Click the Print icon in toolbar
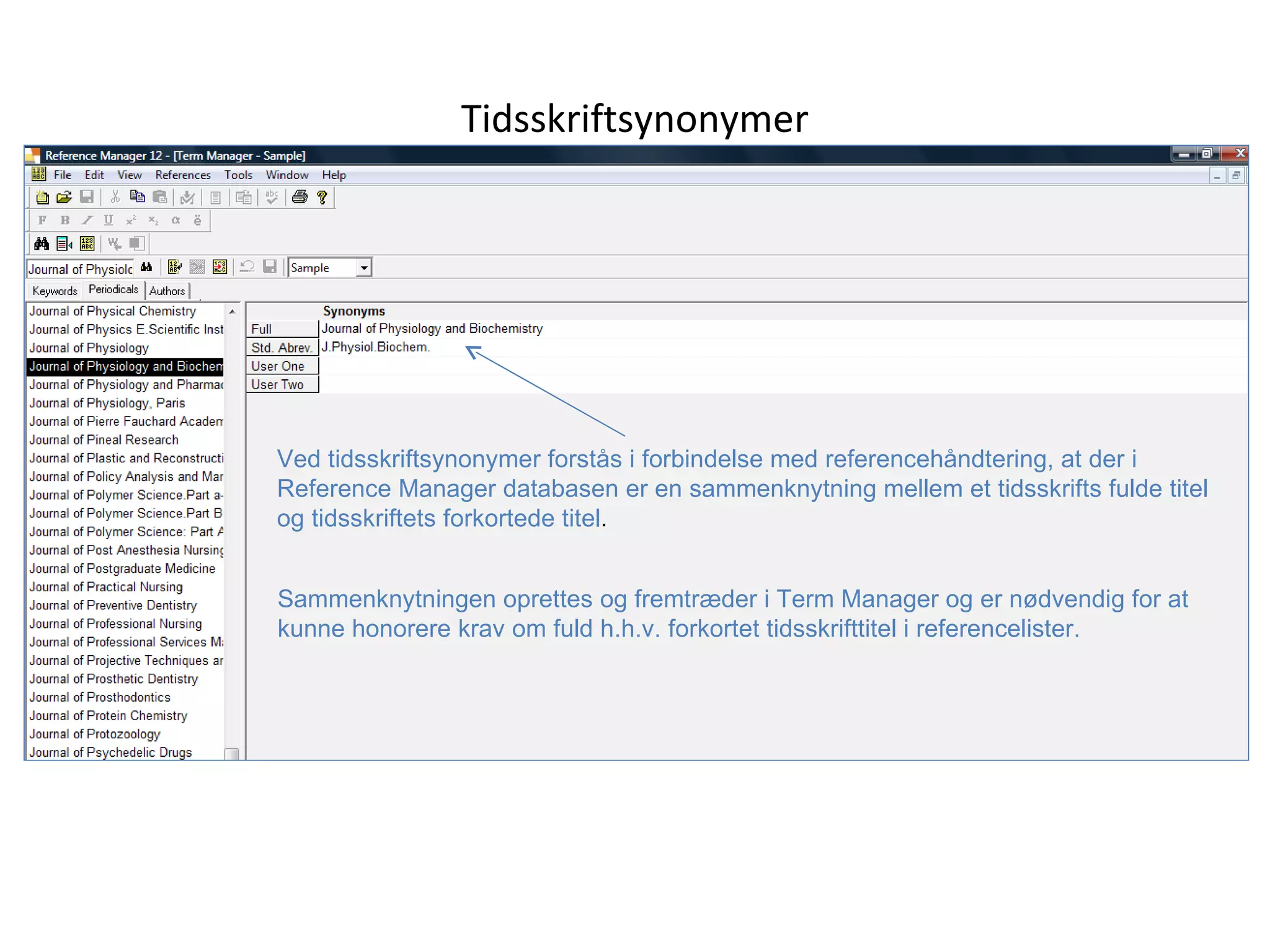 click(x=300, y=197)
